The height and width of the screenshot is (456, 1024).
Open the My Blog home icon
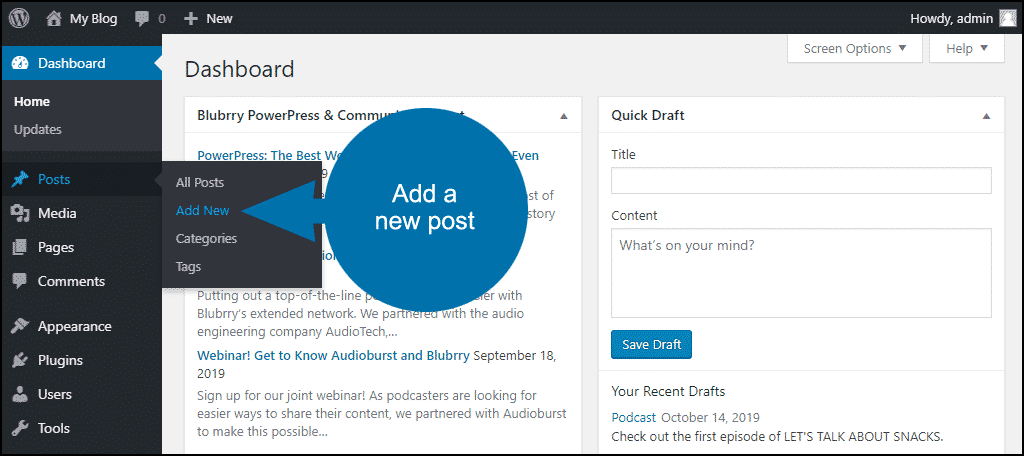pos(54,18)
